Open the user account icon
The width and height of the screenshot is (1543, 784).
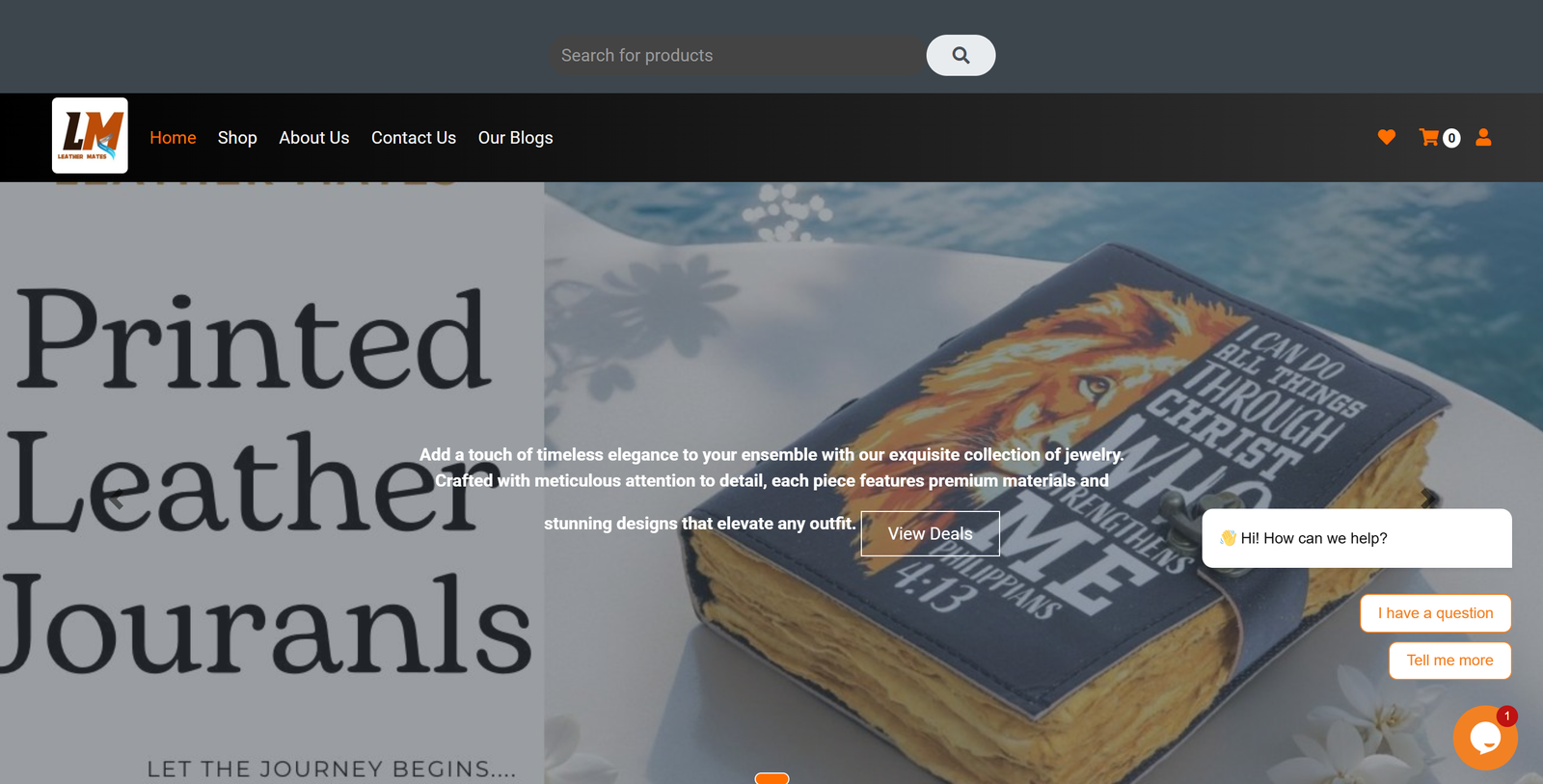(x=1483, y=137)
